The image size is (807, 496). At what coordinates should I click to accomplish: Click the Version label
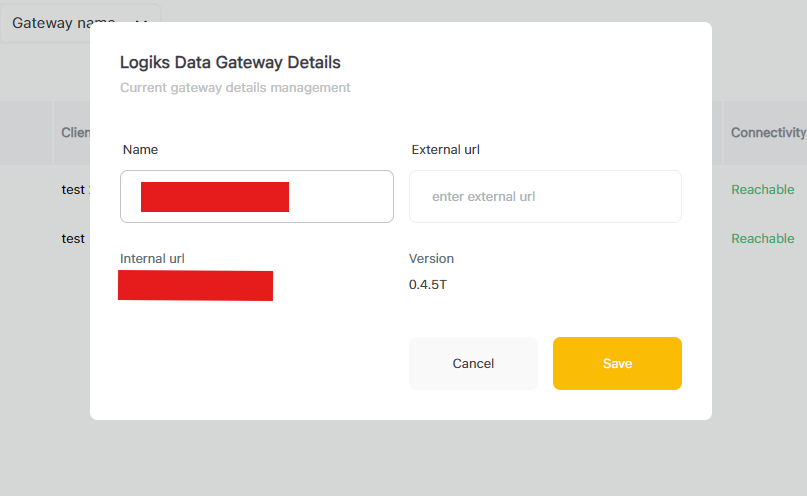(431, 258)
